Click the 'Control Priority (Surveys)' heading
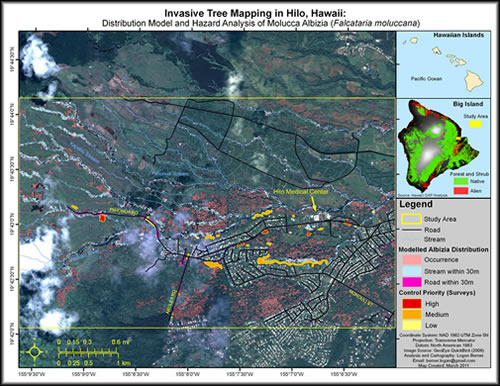The height and width of the screenshot is (386, 500). pyautogui.click(x=437, y=293)
